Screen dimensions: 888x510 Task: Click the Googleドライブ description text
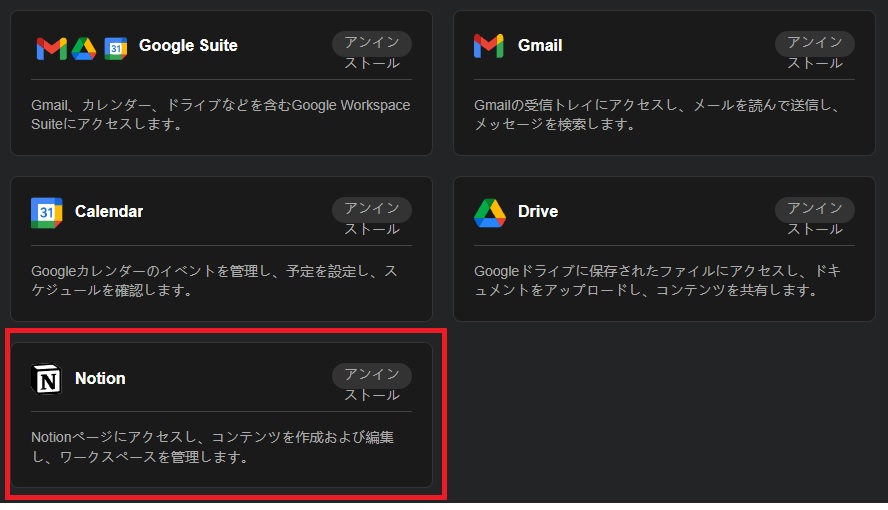(x=657, y=280)
